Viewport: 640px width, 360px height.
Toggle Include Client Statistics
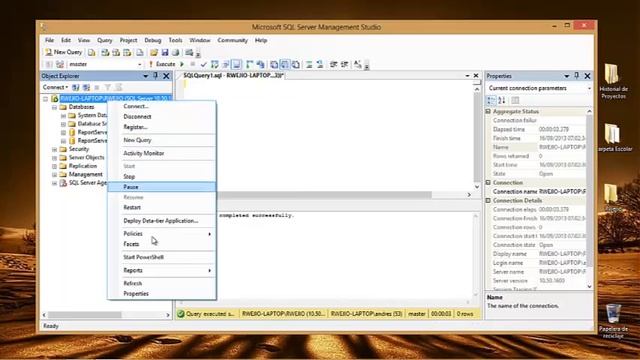(x=260, y=64)
